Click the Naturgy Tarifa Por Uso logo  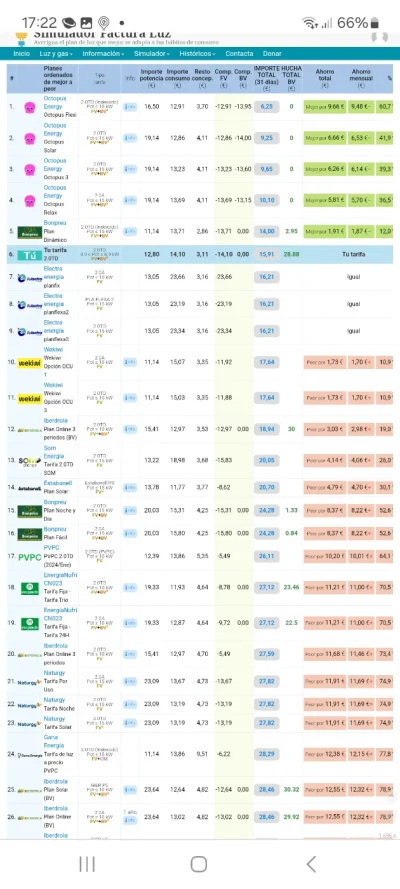click(29, 682)
